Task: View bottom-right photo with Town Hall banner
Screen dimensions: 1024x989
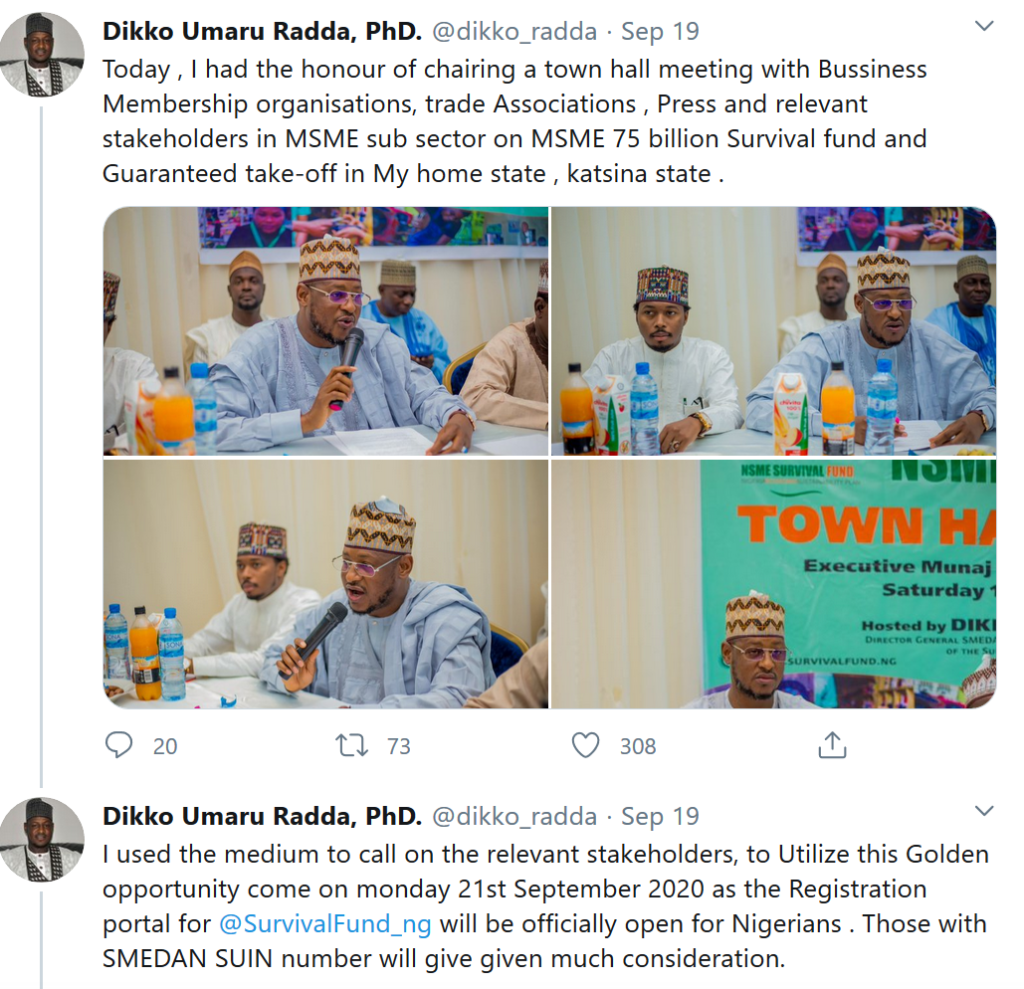Action: [x=773, y=584]
